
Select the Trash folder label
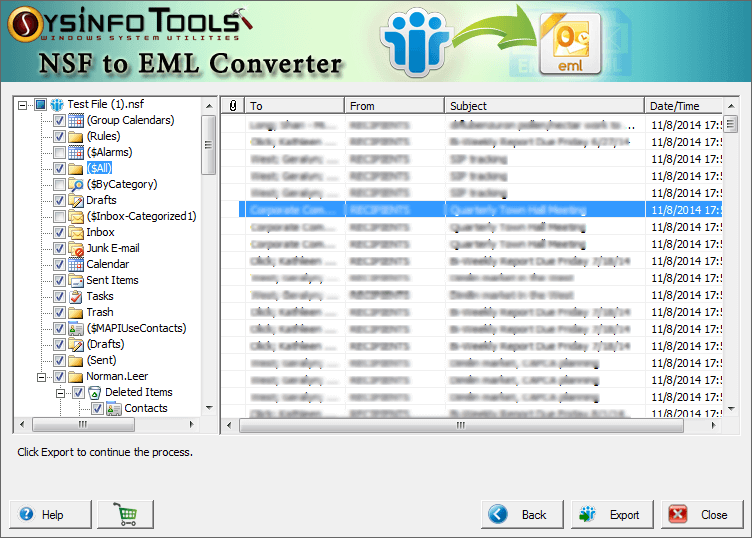tap(100, 312)
